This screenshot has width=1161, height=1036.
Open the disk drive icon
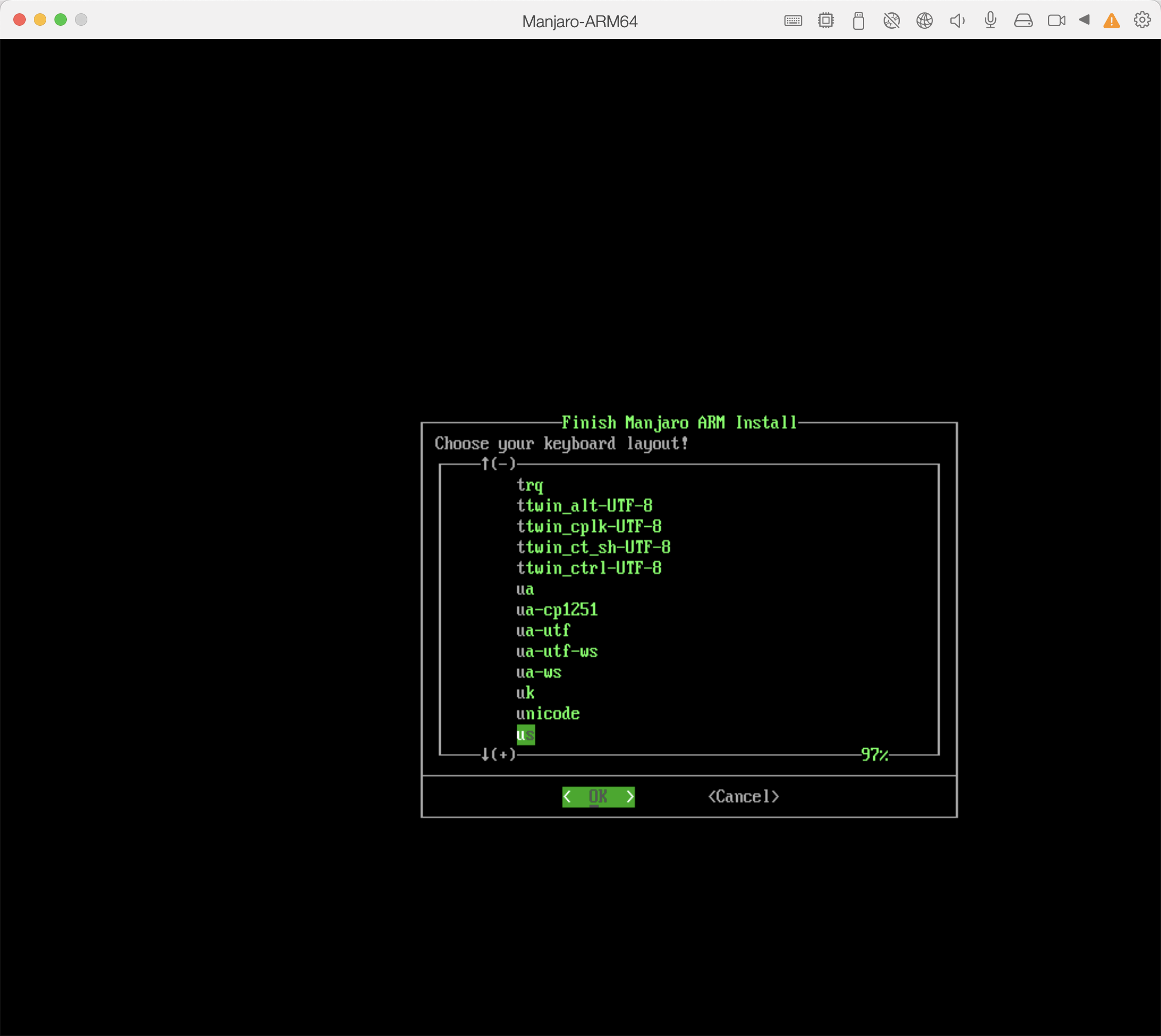(x=1023, y=21)
